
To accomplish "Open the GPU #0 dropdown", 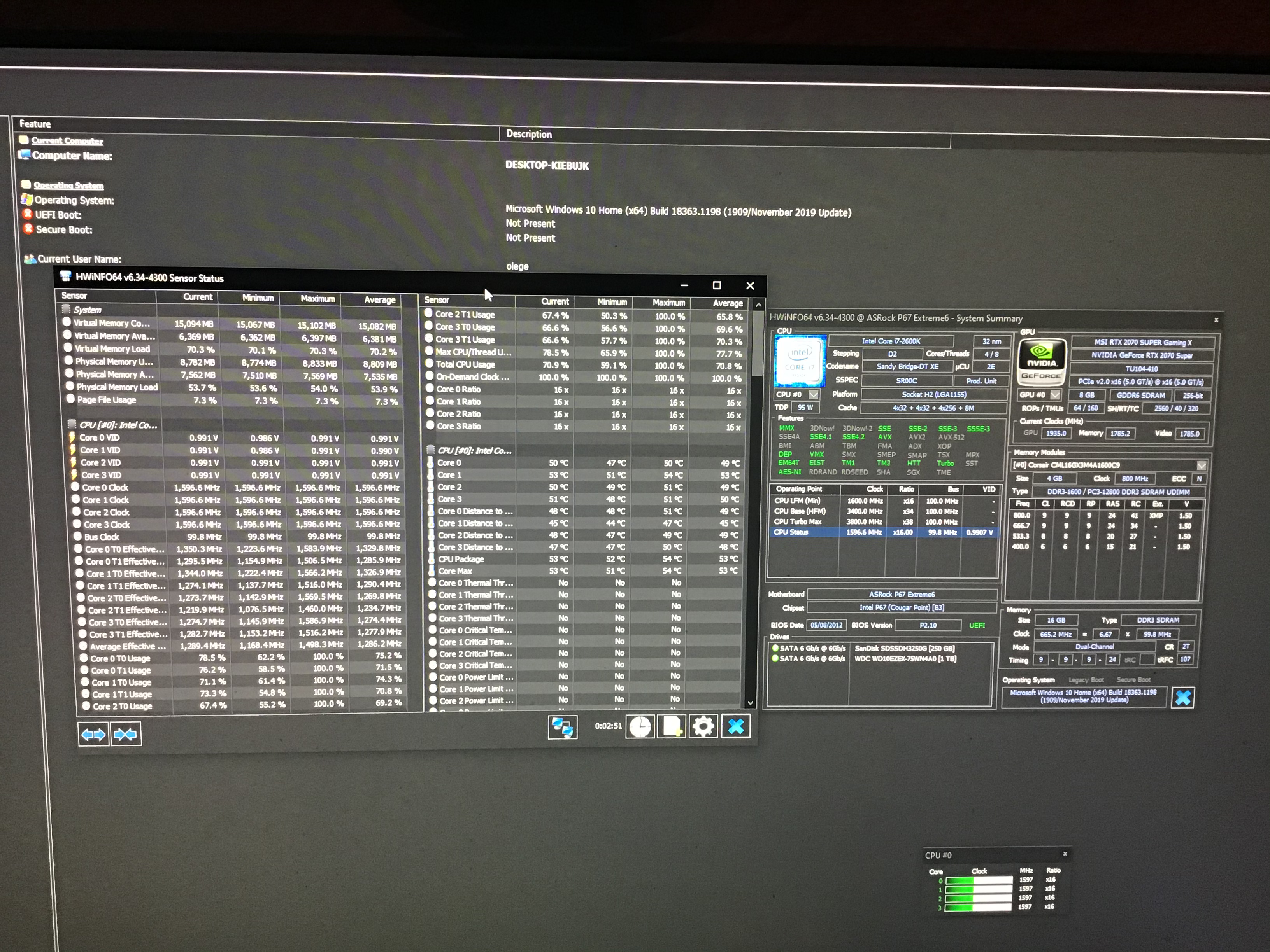I will coord(1055,395).
